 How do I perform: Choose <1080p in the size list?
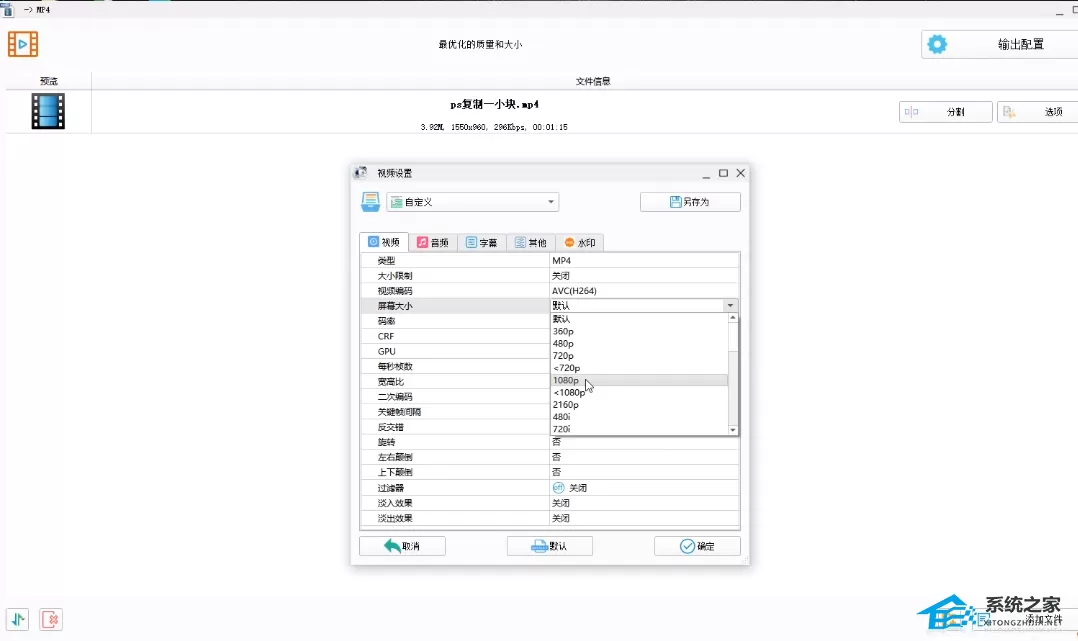point(569,393)
